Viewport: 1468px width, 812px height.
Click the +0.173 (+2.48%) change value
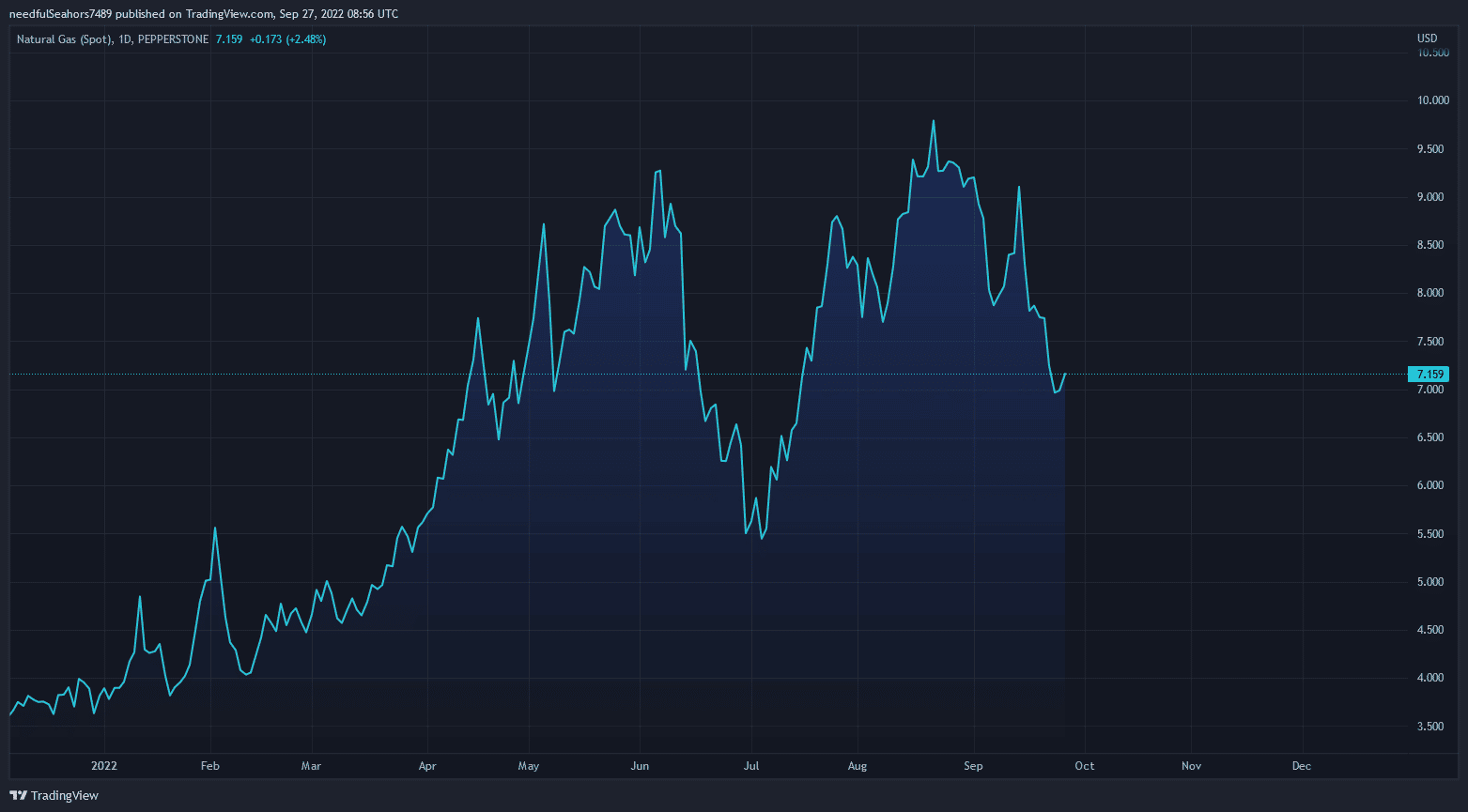(x=287, y=39)
